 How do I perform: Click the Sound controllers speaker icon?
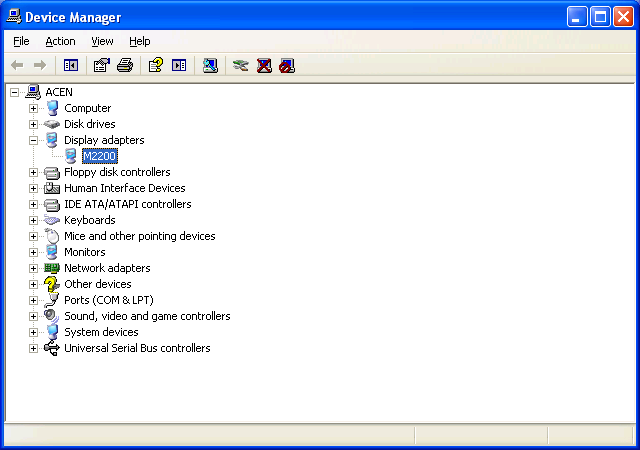[x=52, y=316]
